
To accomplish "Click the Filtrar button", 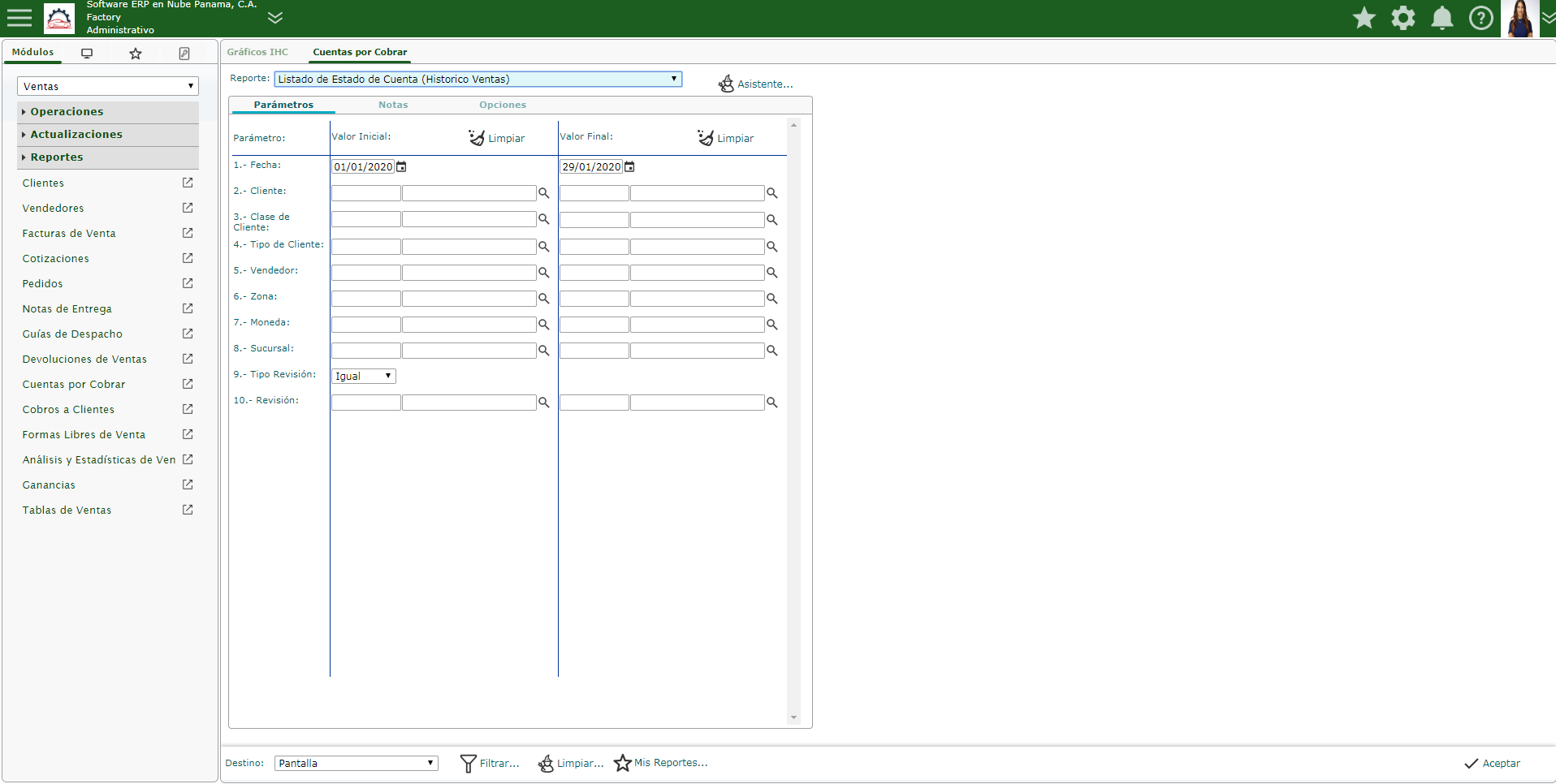I will click(x=490, y=763).
